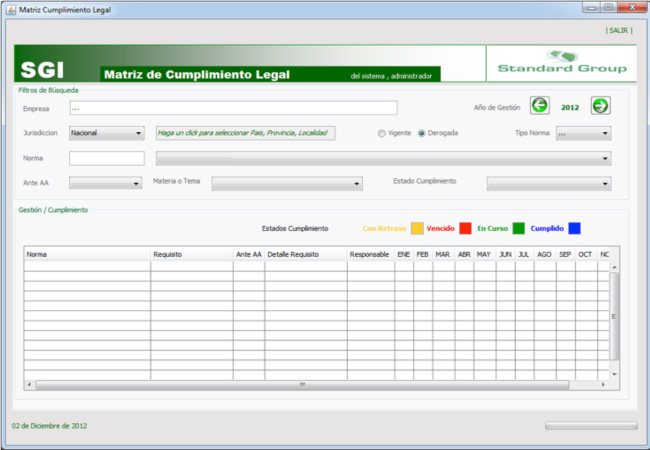650x450 pixels.
Task: Select the Derogada radio button
Action: [x=421, y=133]
